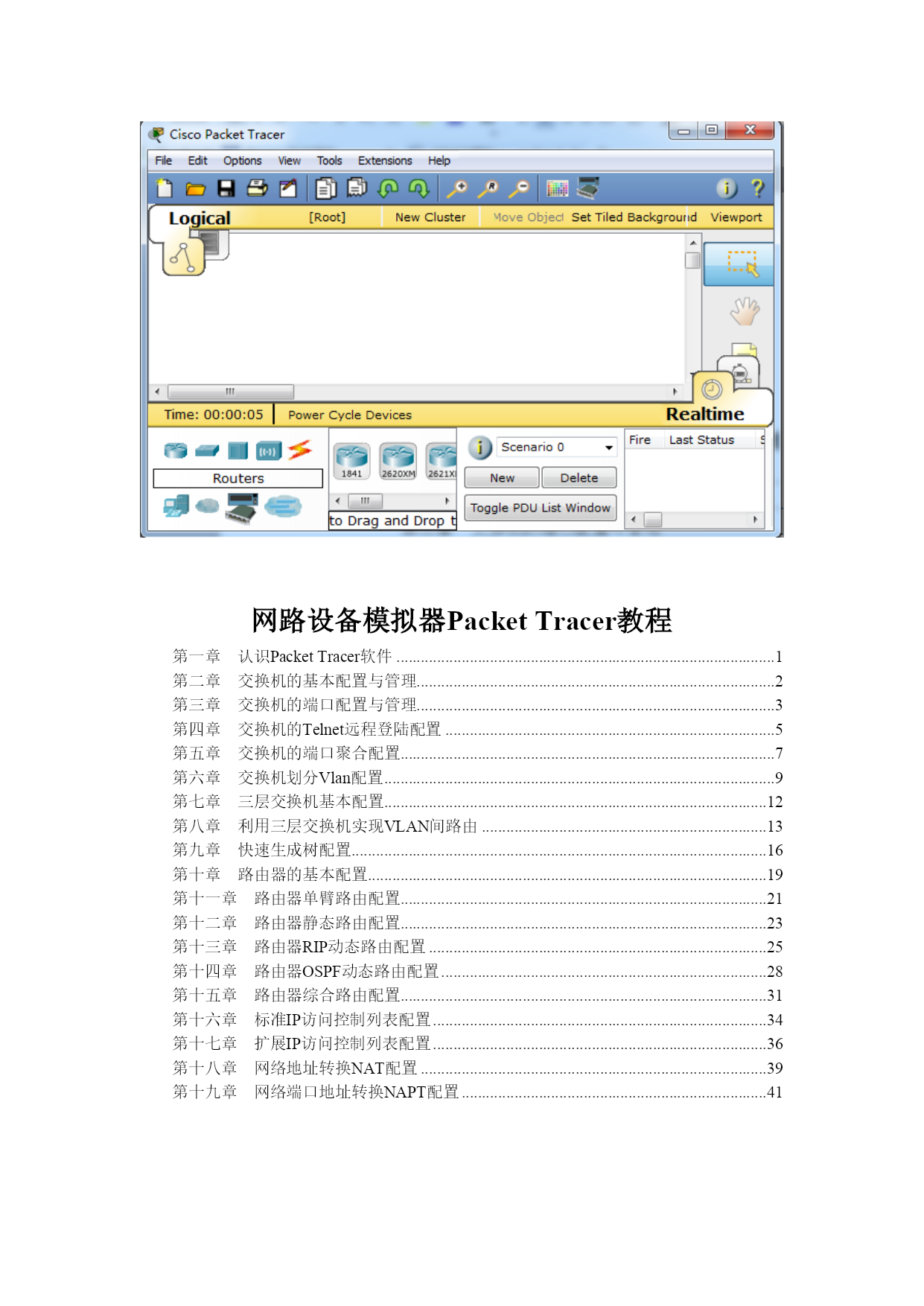Select the Connections lightning bolt icon

click(299, 450)
